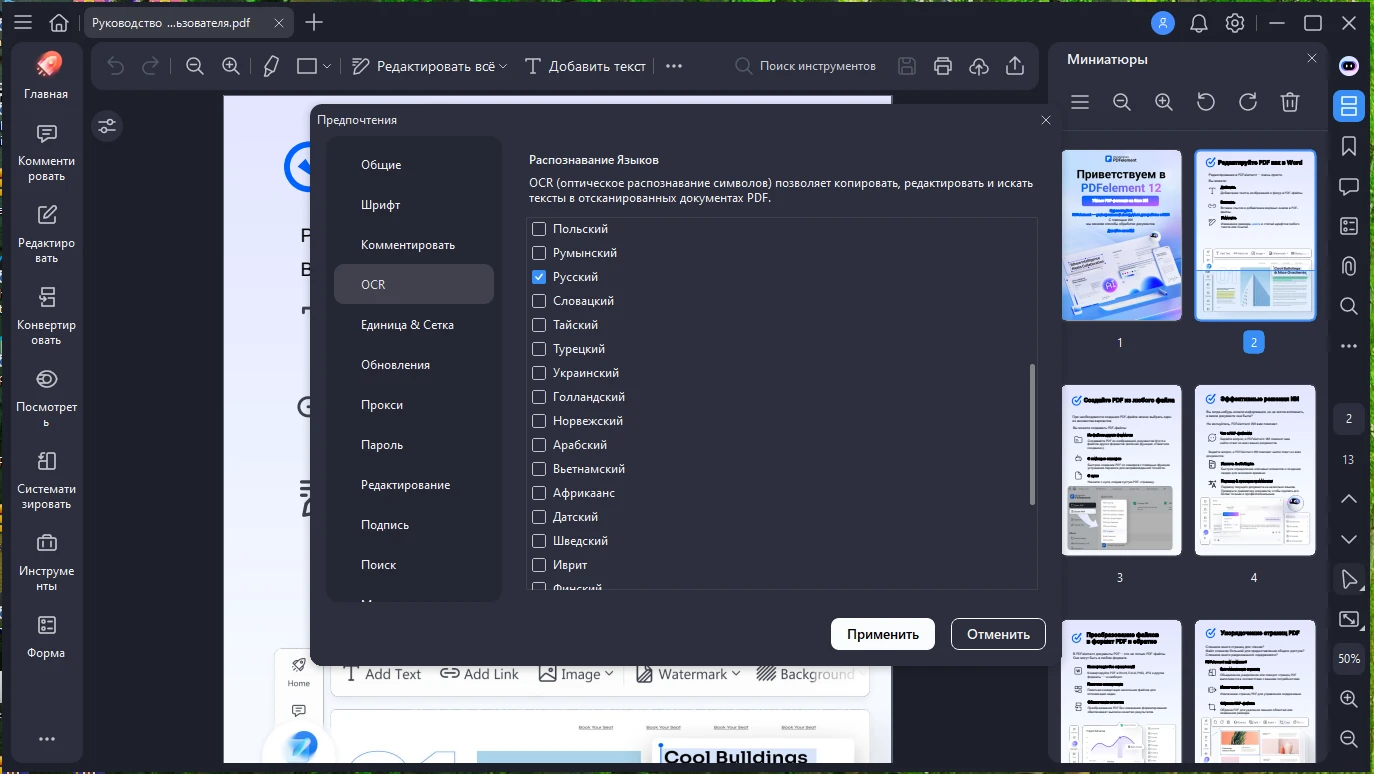Screen dimensions: 1374x774
Task: Click the Отменить button
Action: coord(997,634)
